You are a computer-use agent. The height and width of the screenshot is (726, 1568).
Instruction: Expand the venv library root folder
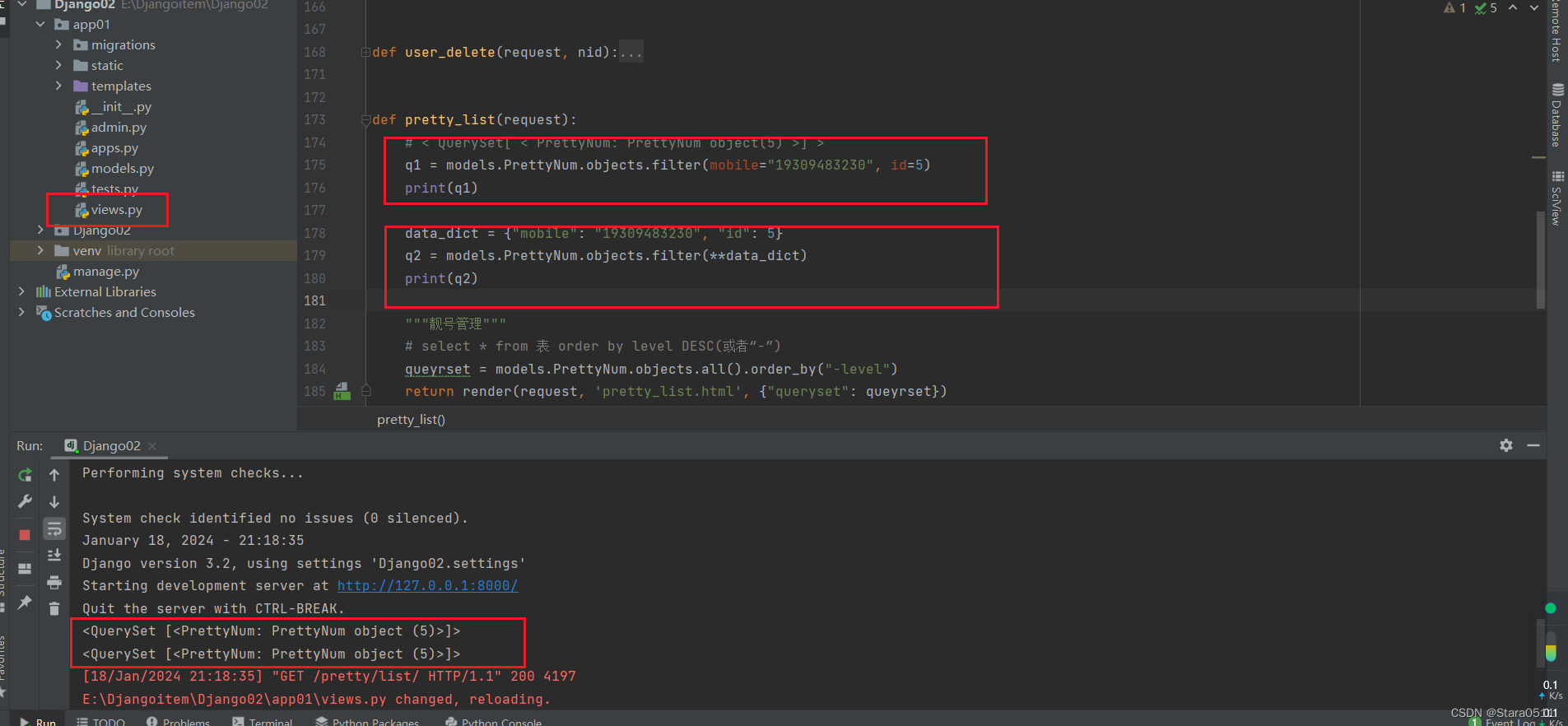coord(40,250)
